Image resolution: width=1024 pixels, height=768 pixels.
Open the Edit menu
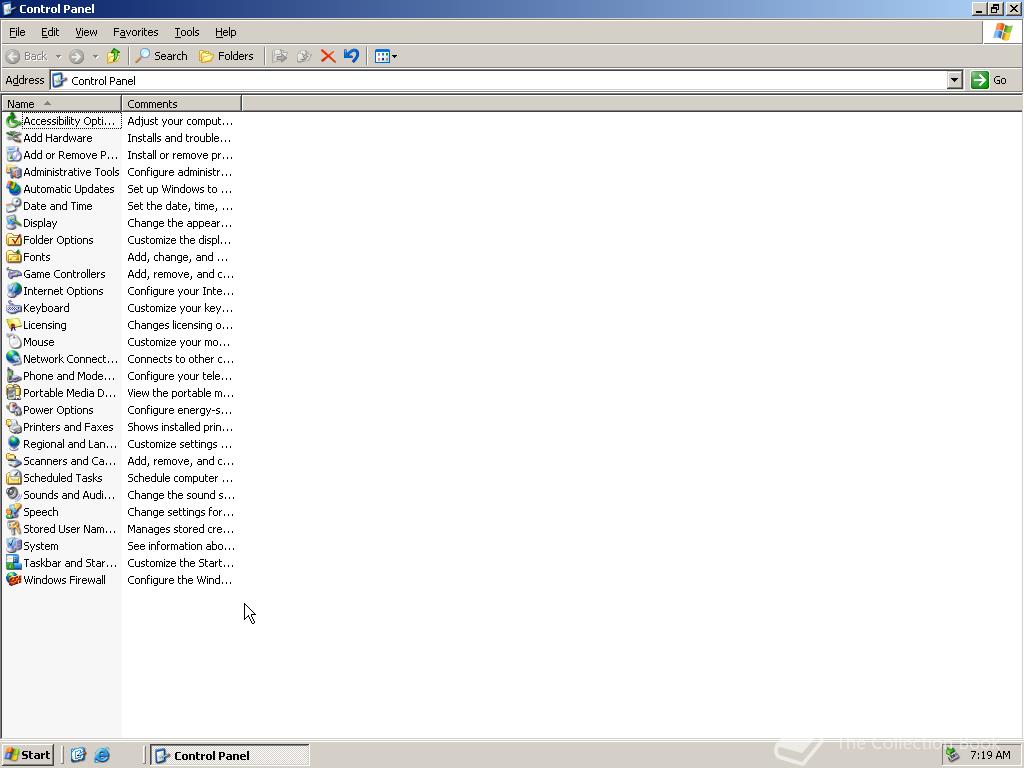point(50,32)
